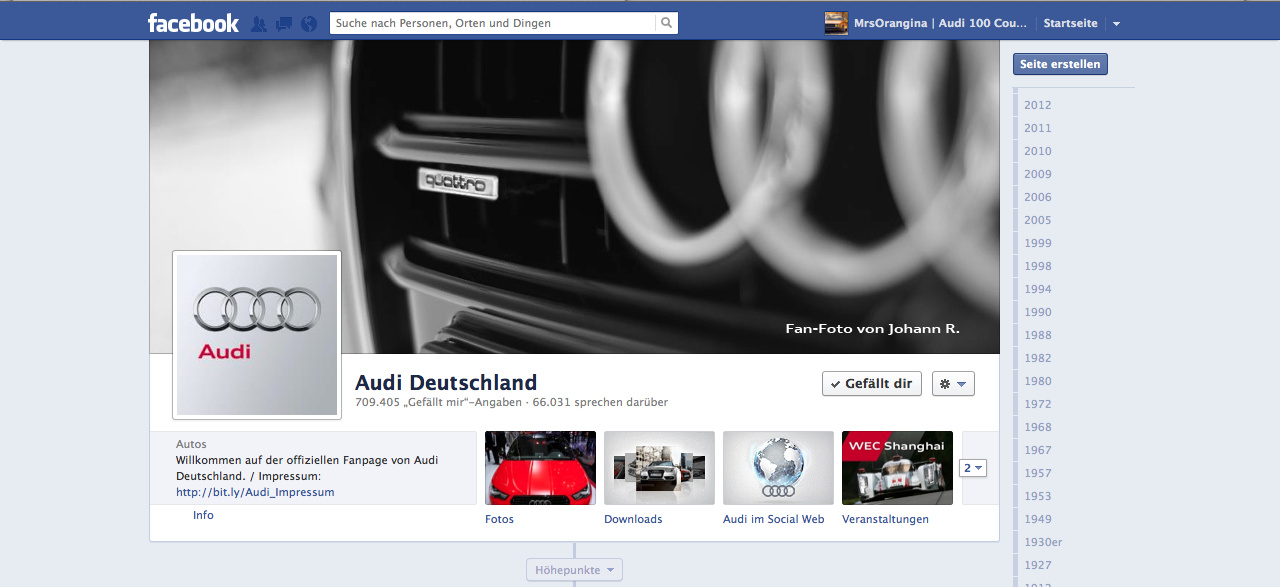The height and width of the screenshot is (587, 1280).
Task: Open the 709.405 Gefällt mir-Angaben link
Action: 438,402
